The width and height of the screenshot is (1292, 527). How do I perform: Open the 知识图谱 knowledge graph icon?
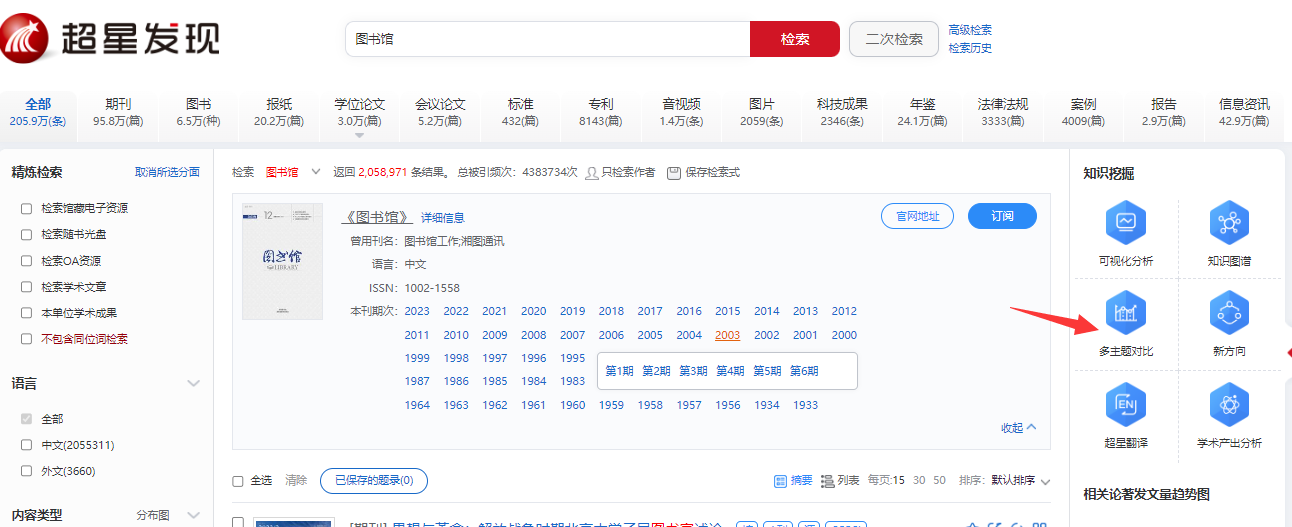tap(1229, 222)
